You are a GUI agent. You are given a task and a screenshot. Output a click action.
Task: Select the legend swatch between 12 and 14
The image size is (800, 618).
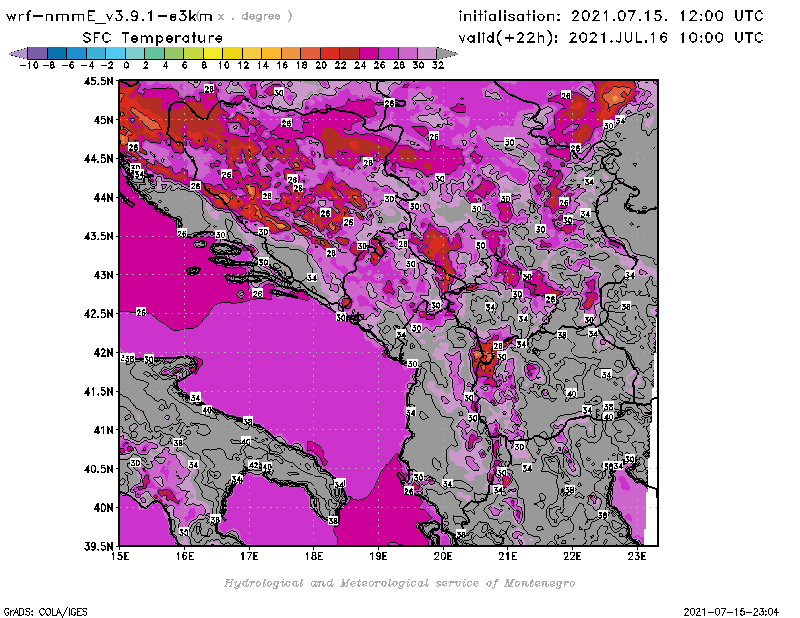[x=252, y=53]
